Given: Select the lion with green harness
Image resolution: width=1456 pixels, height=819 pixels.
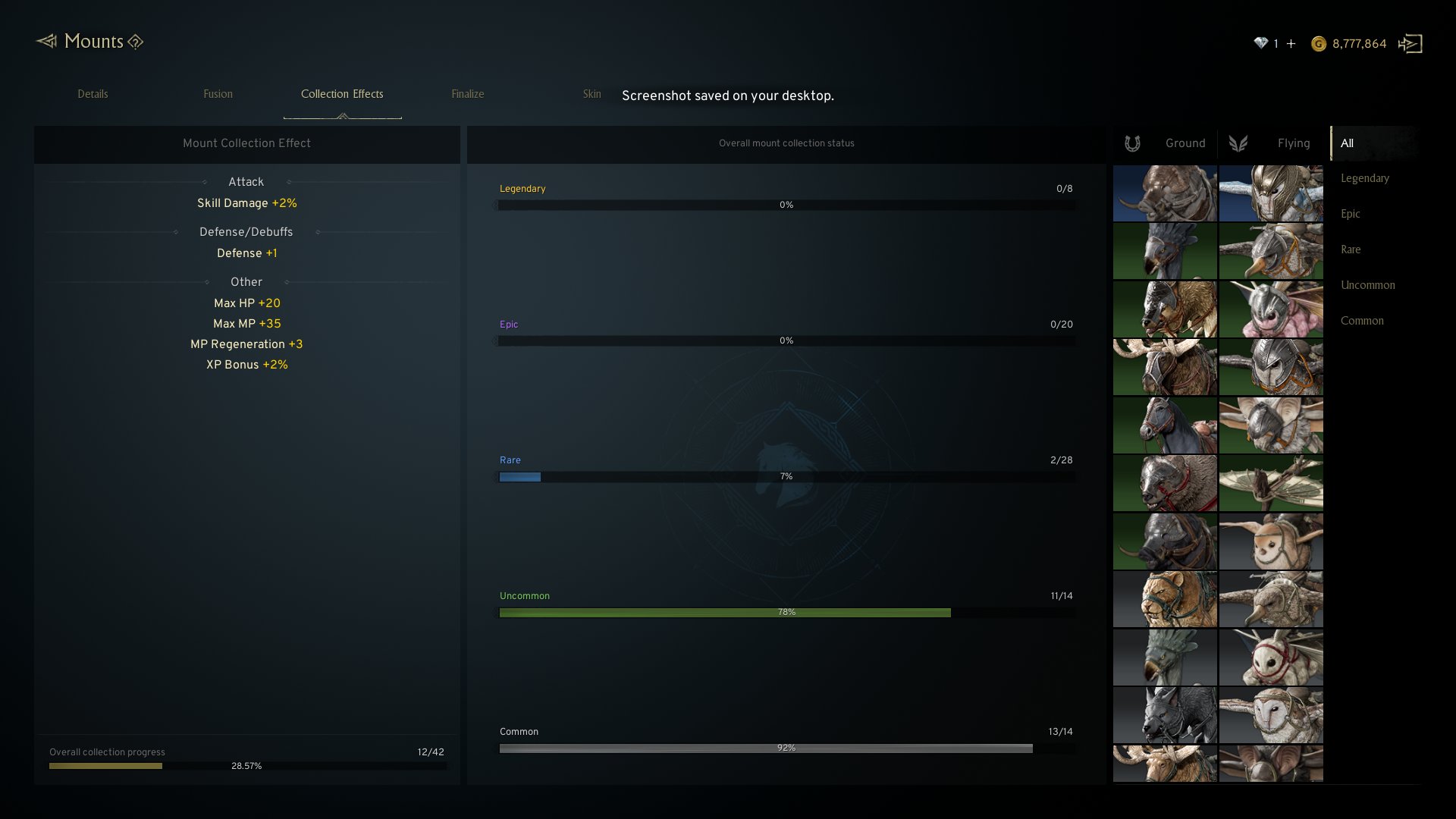Looking at the screenshot, I should (1165, 599).
